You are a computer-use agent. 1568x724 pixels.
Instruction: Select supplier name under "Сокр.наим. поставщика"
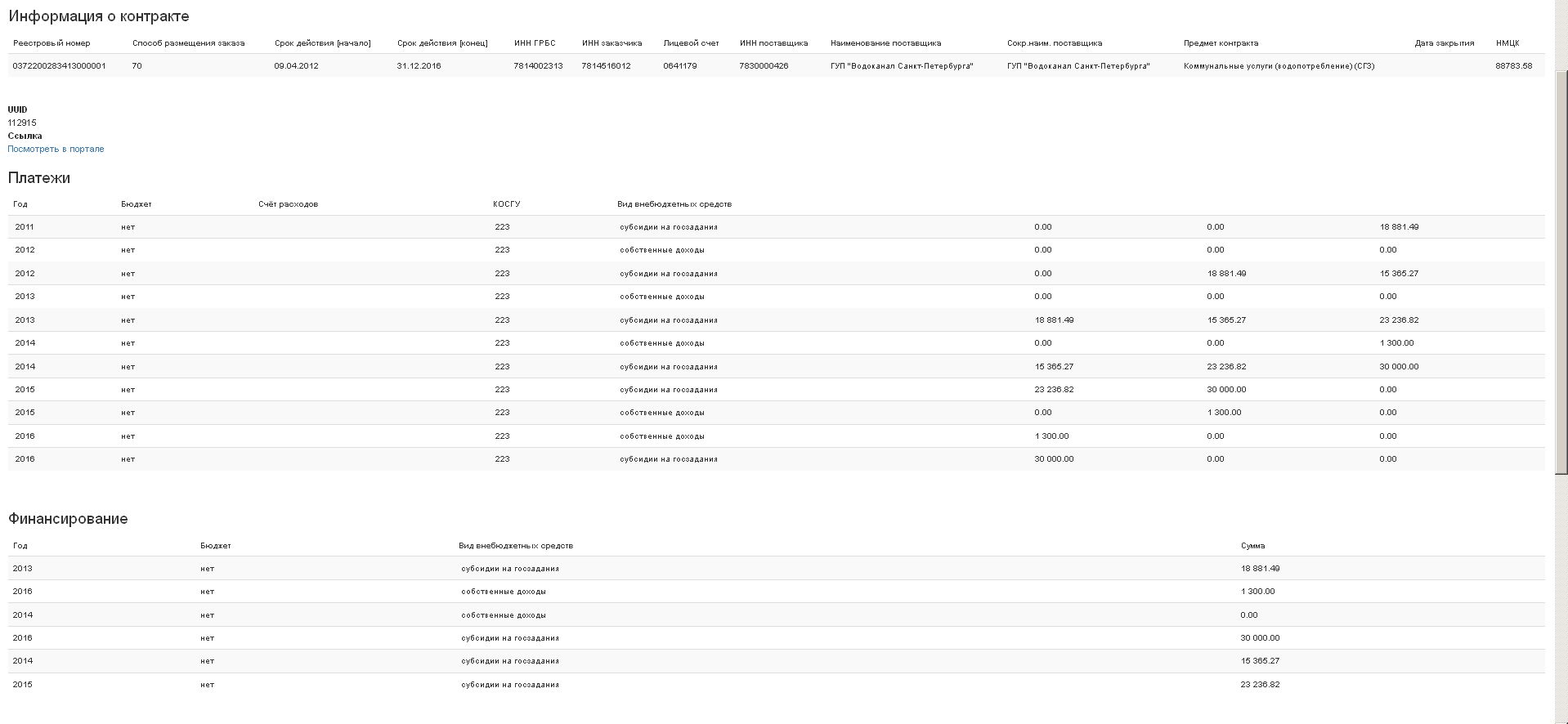click(x=1078, y=66)
